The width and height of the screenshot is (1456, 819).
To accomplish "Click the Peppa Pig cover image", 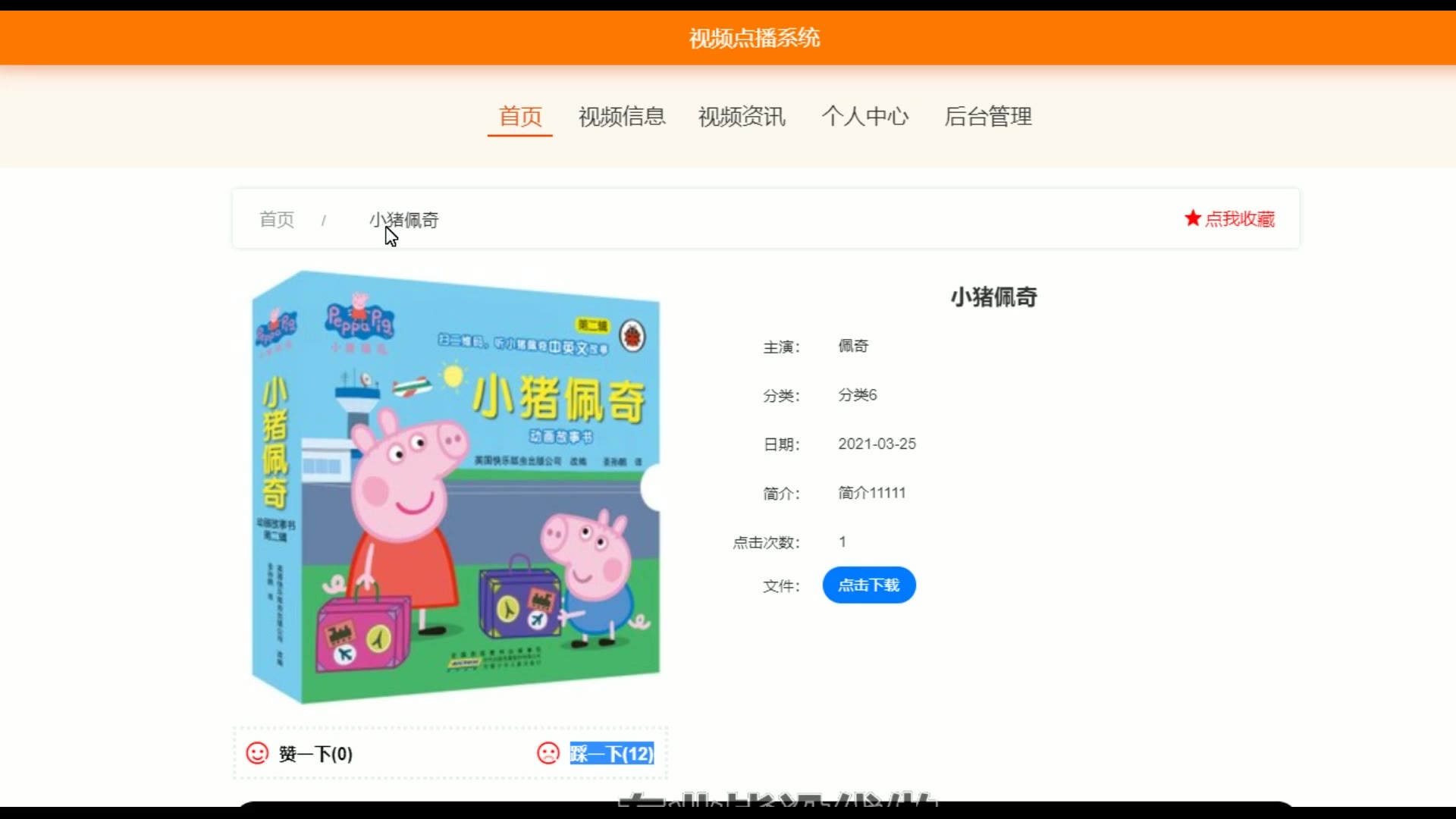I will pos(455,485).
